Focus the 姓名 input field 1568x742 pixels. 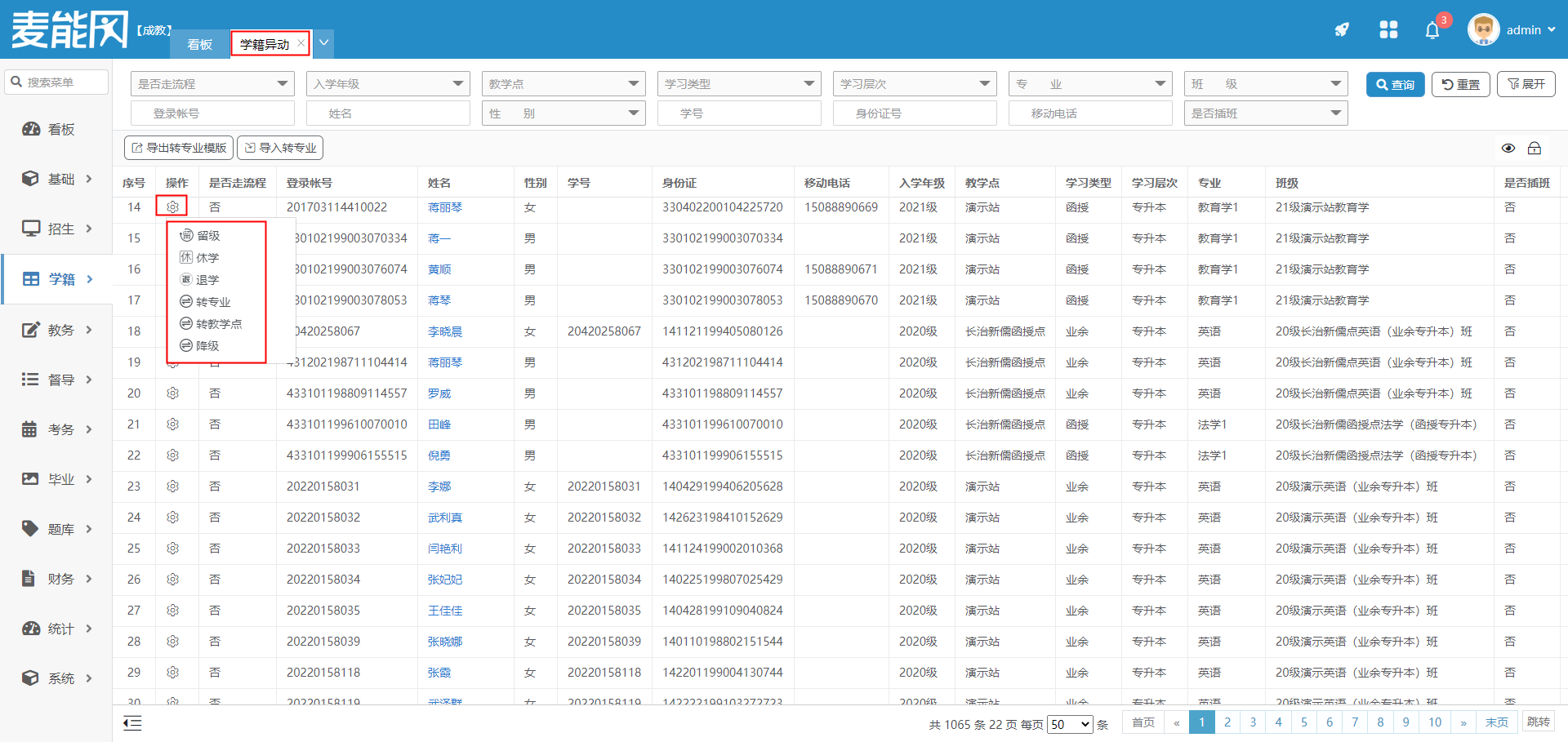388,113
